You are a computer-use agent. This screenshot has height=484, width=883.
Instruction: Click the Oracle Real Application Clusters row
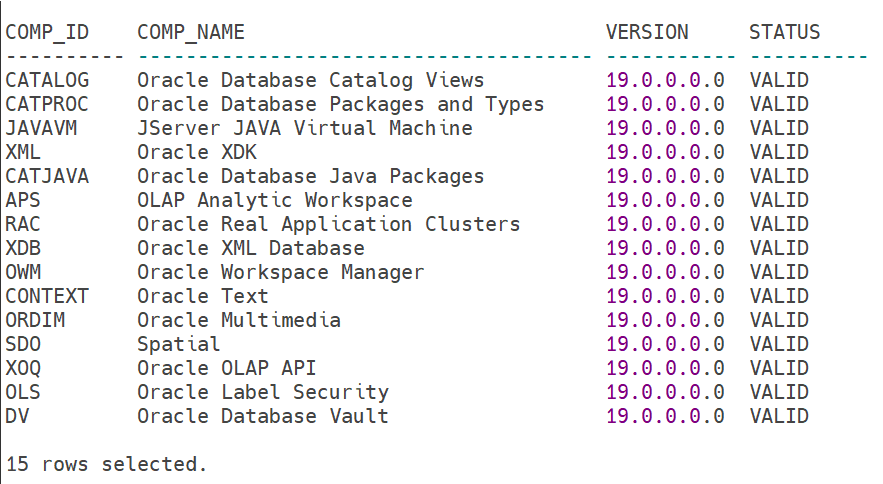pos(407,224)
